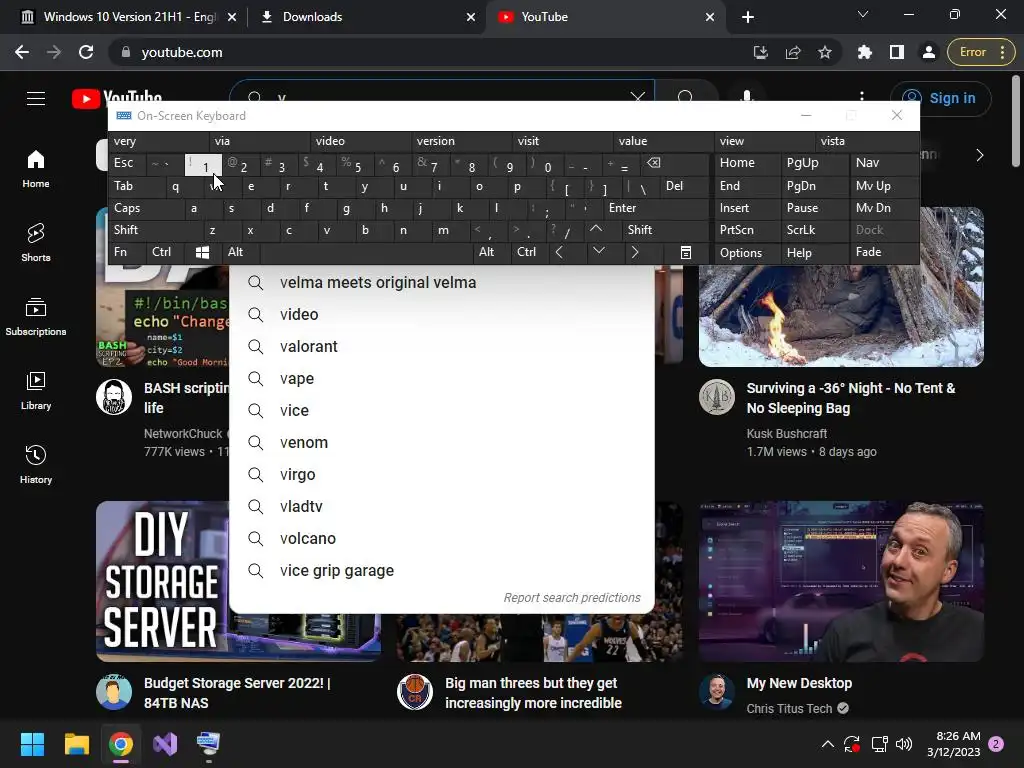Open notification center badge
Viewport: 1024px width, 768px height.
[x=996, y=744]
